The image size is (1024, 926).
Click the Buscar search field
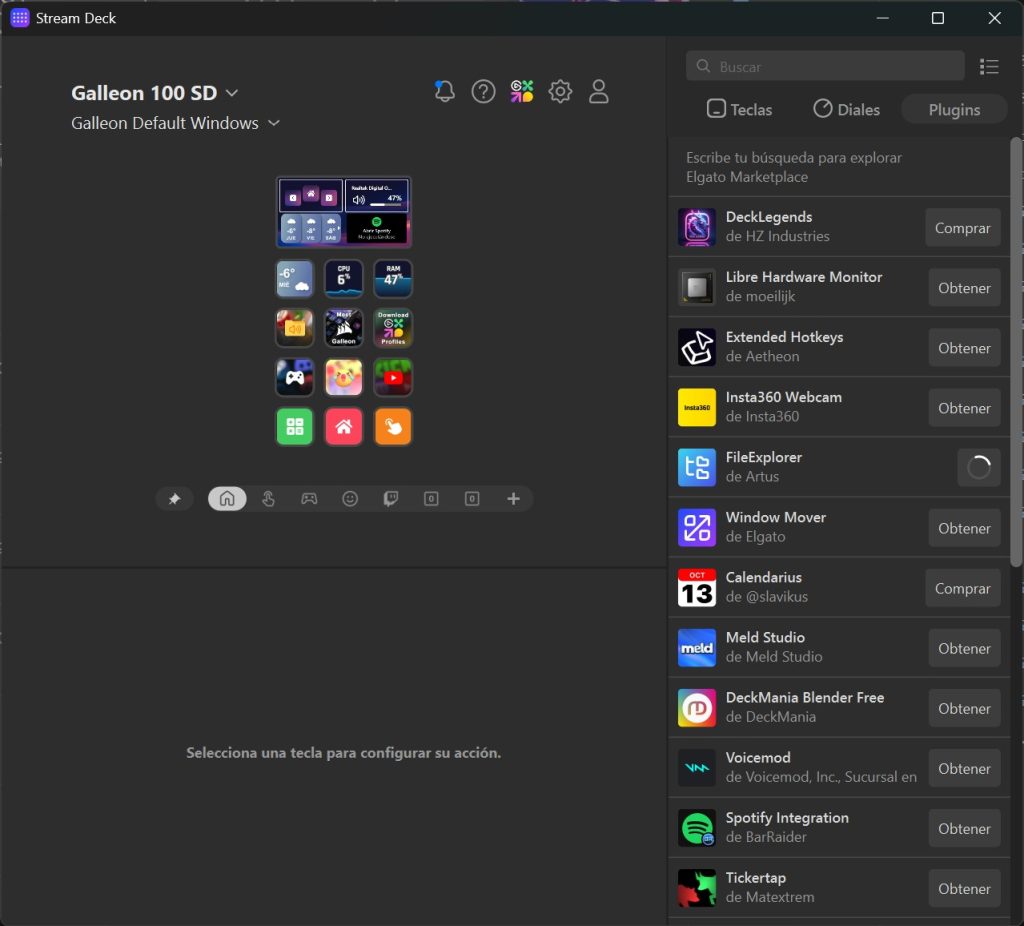click(825, 67)
